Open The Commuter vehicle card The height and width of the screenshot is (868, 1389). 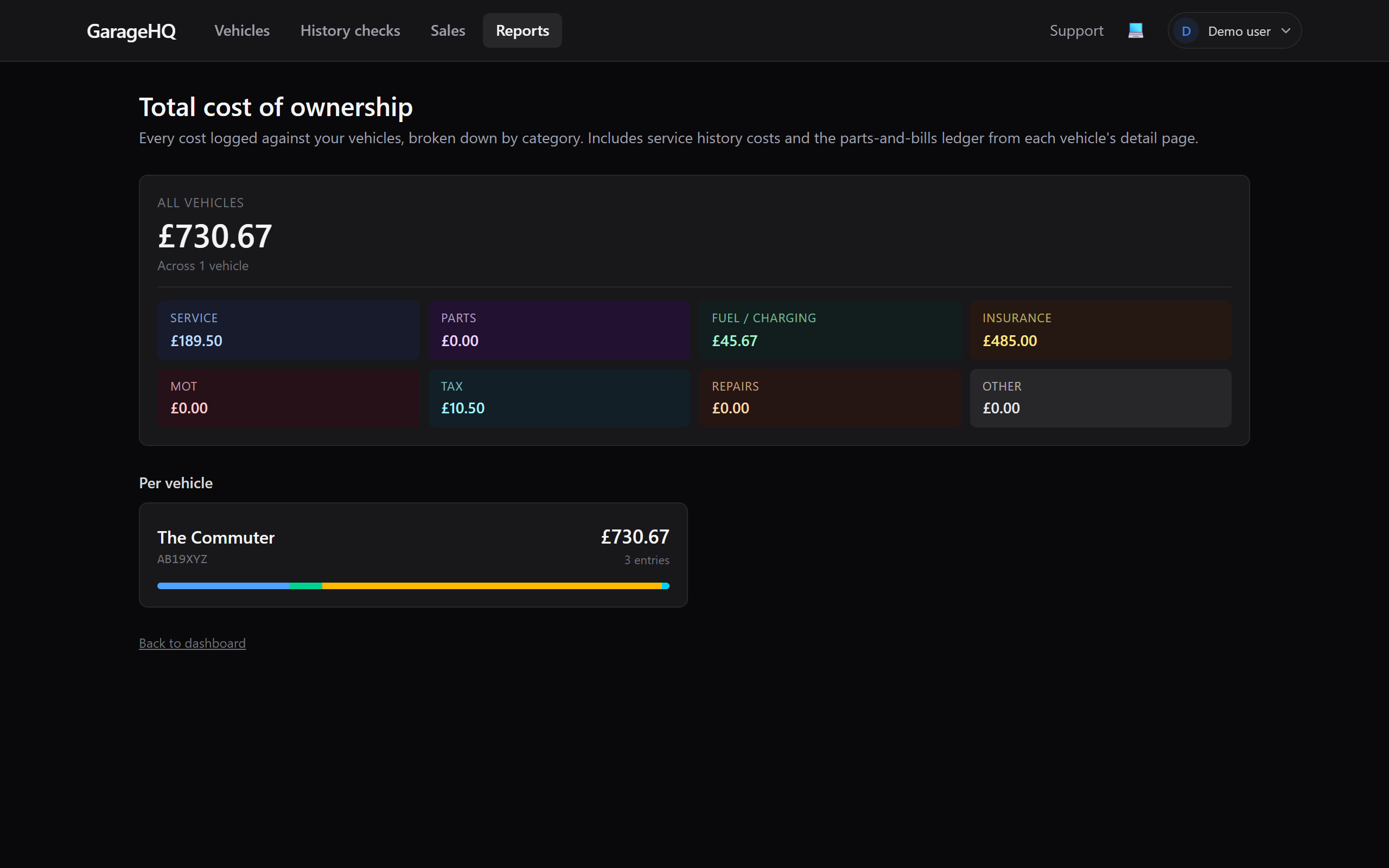413,554
